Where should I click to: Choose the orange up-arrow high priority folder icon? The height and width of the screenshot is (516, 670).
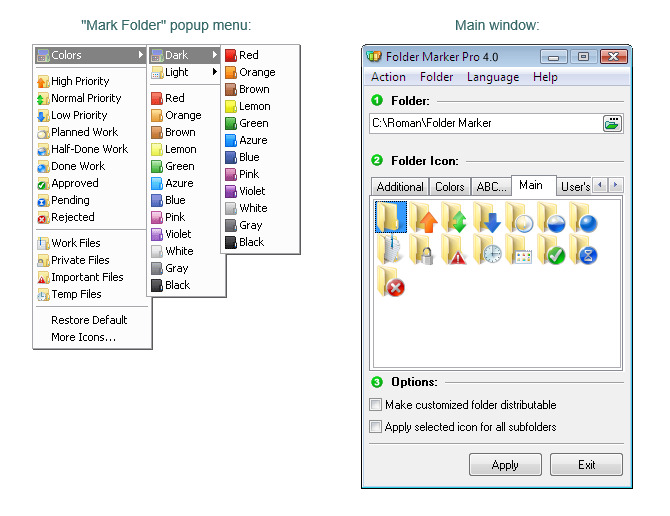[x=423, y=217]
